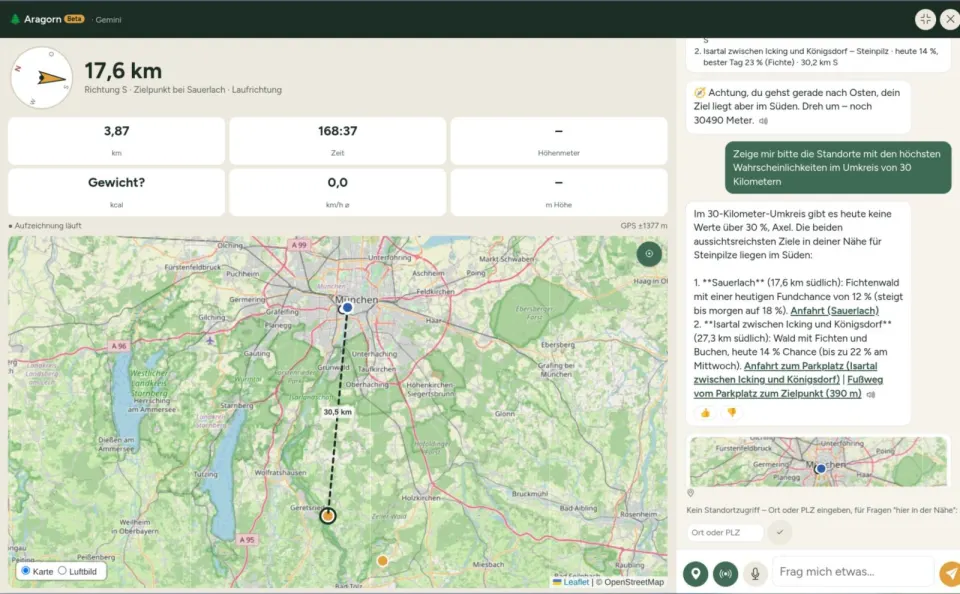Click the 'Aufzeichnung läuft' recording status

(x=45, y=225)
